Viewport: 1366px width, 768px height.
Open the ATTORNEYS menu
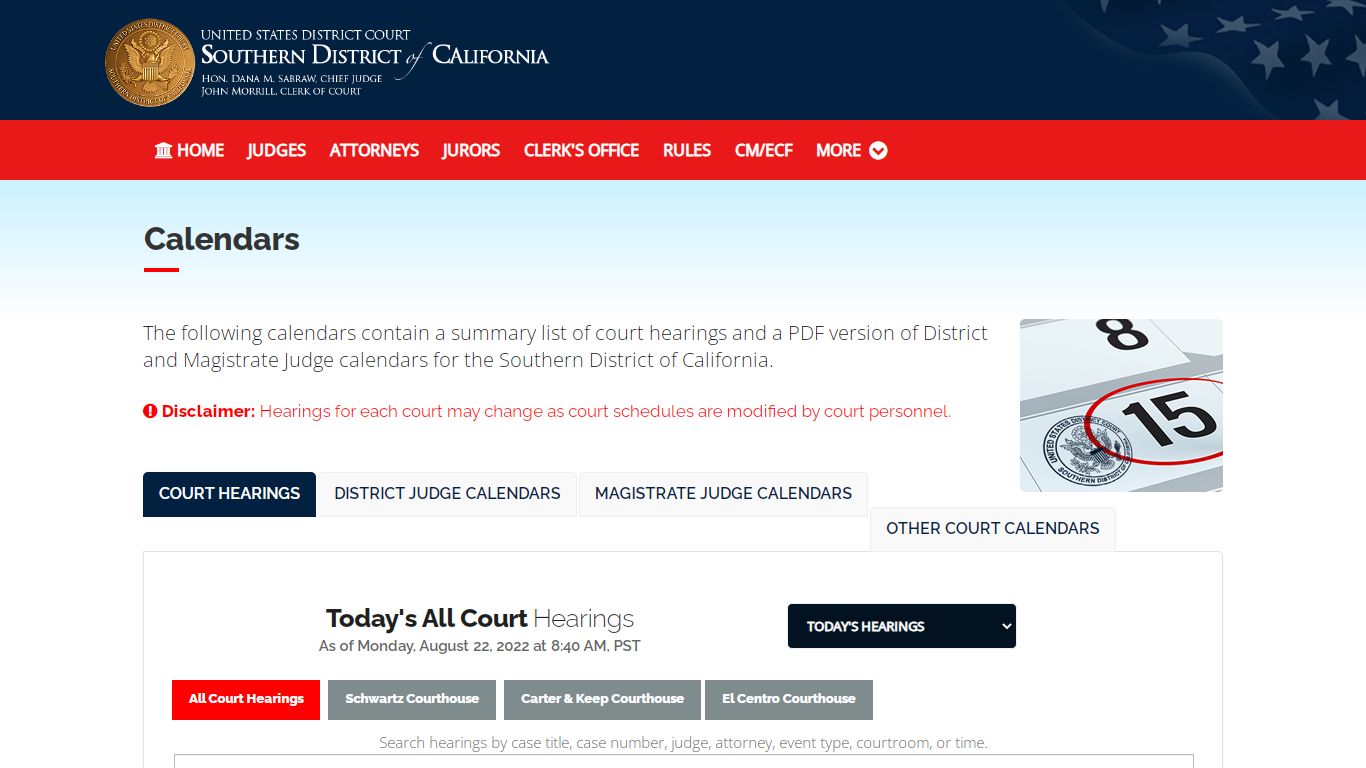click(x=374, y=150)
